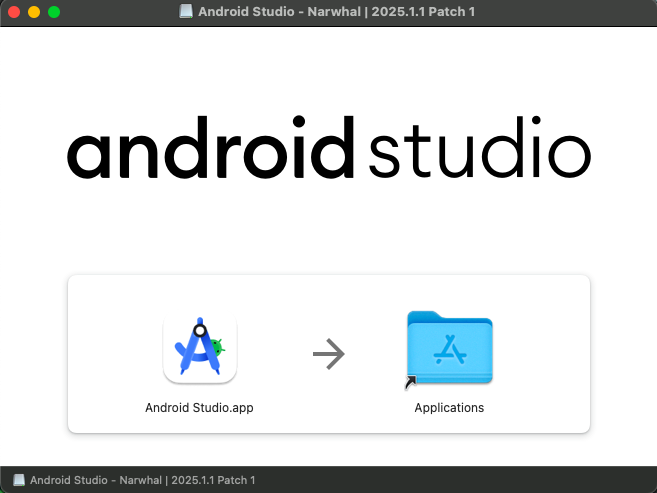Close the installer window with the red button

point(14,12)
